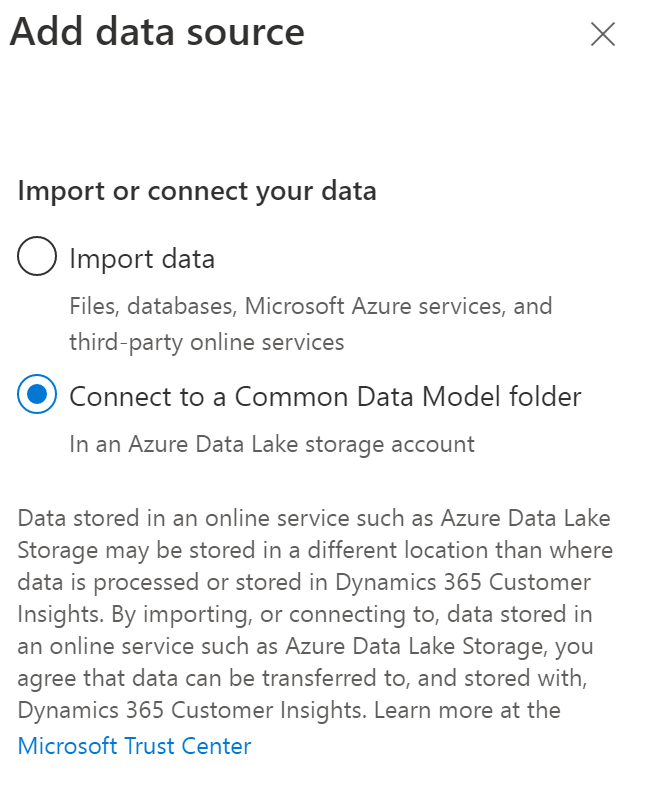Click "In an Azure Data Lake storage account" text
The height and width of the screenshot is (791, 649).
coord(272,443)
